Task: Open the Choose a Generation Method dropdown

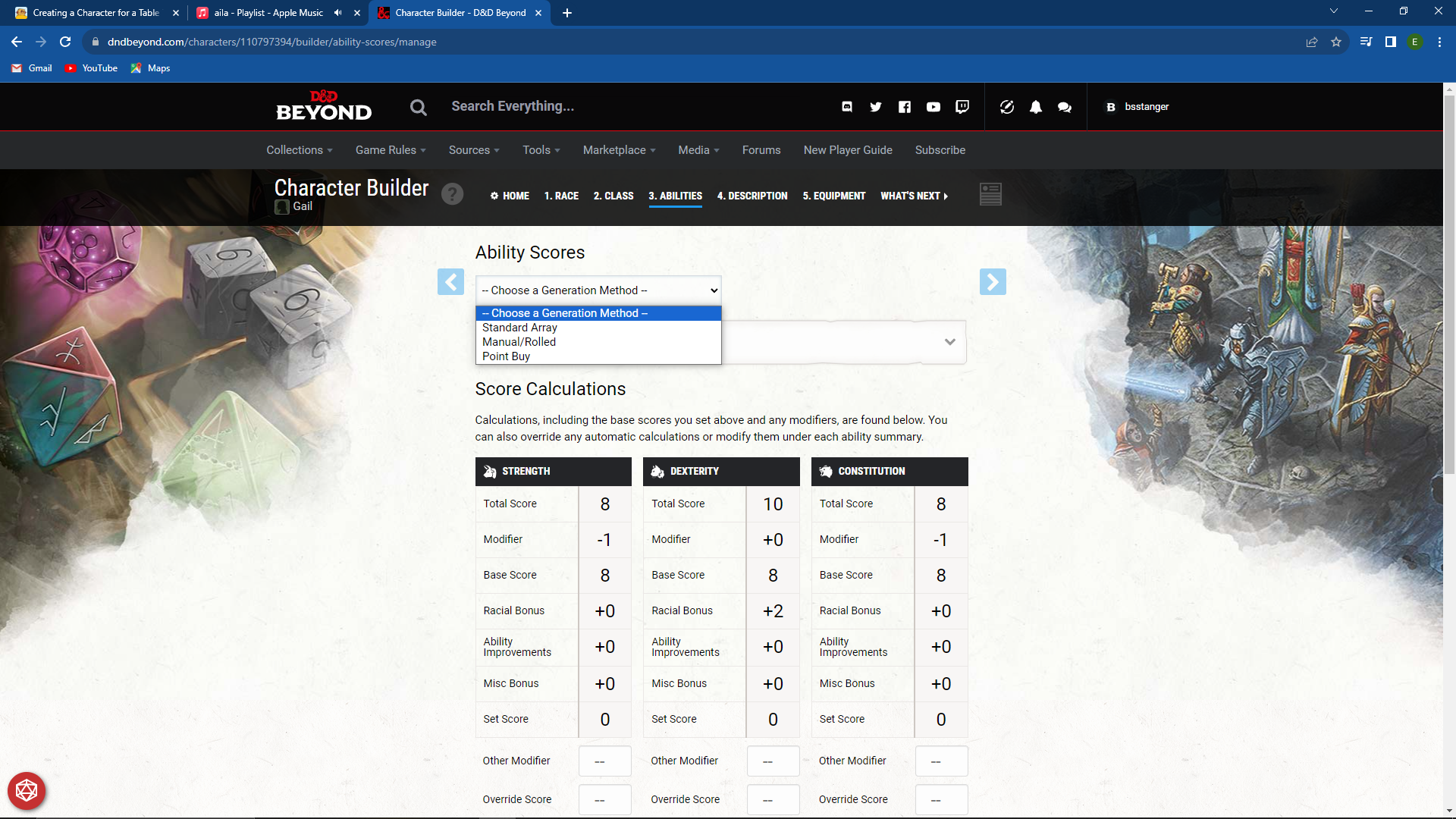Action: pos(598,290)
